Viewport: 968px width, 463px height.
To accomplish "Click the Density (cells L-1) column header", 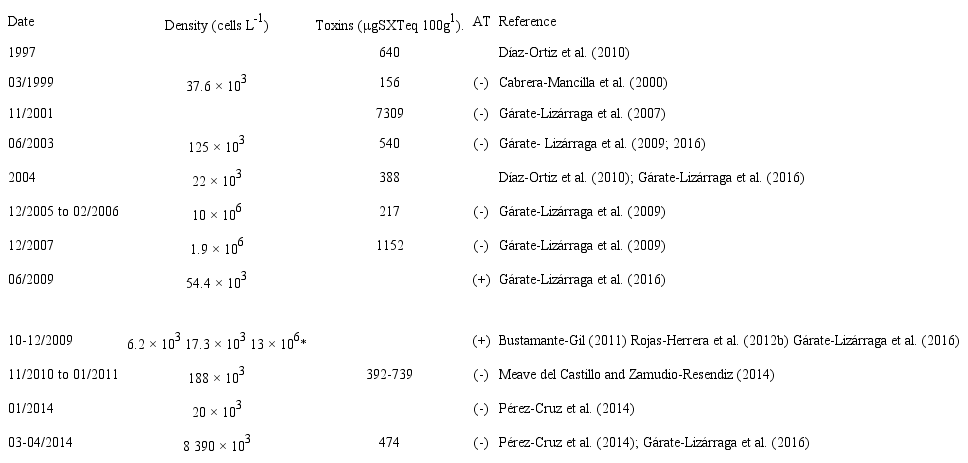I will point(217,24).
